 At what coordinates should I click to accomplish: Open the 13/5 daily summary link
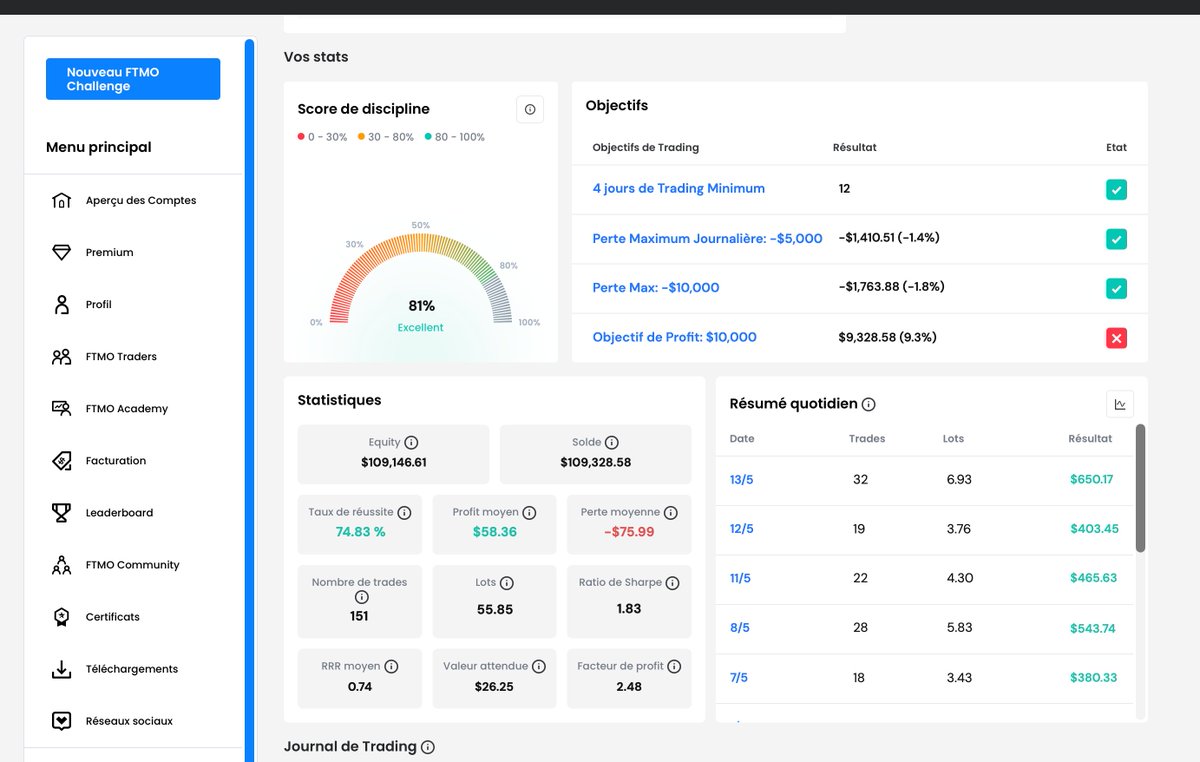click(741, 480)
